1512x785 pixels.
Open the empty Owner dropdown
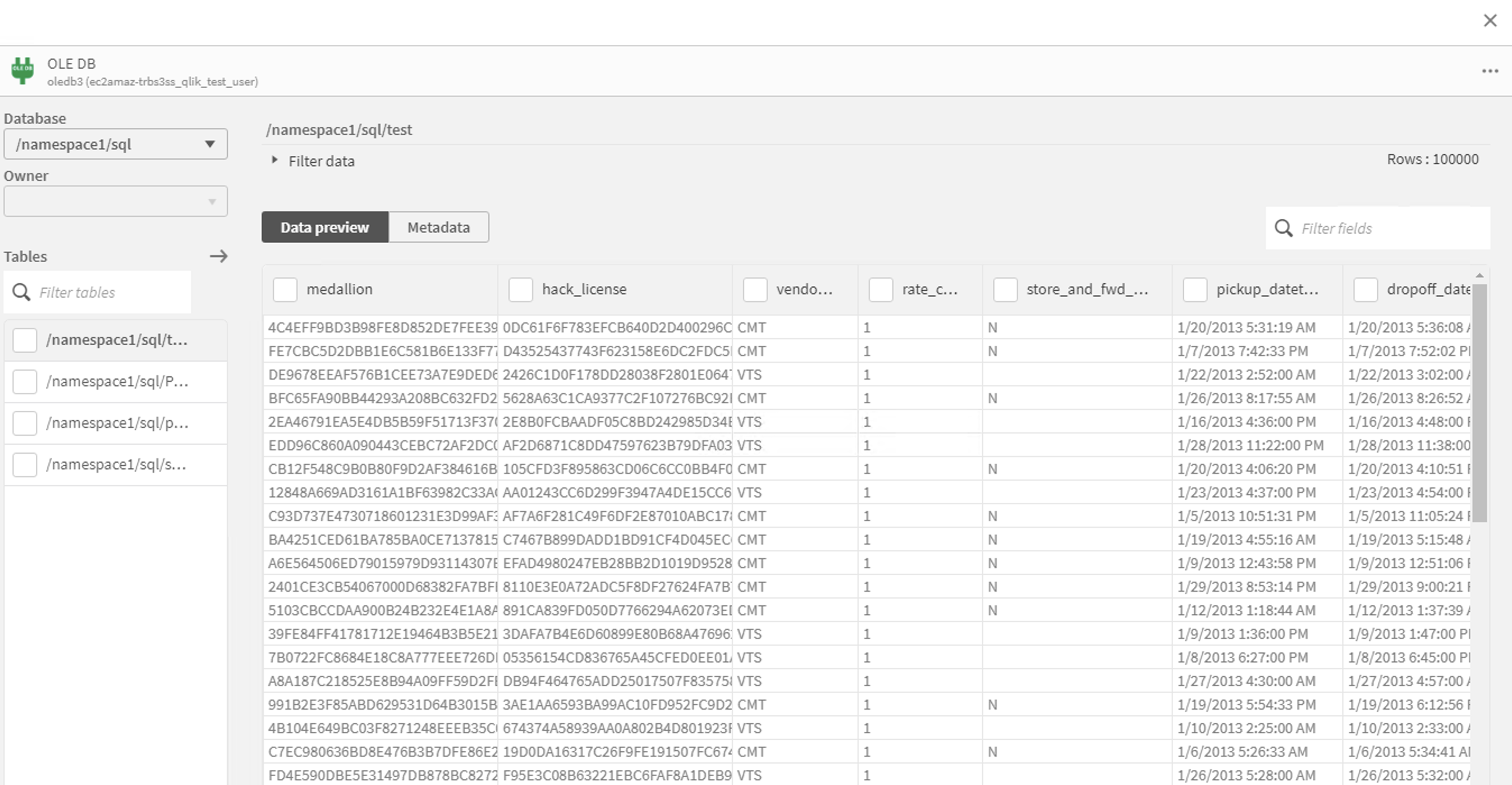pyautogui.click(x=116, y=202)
